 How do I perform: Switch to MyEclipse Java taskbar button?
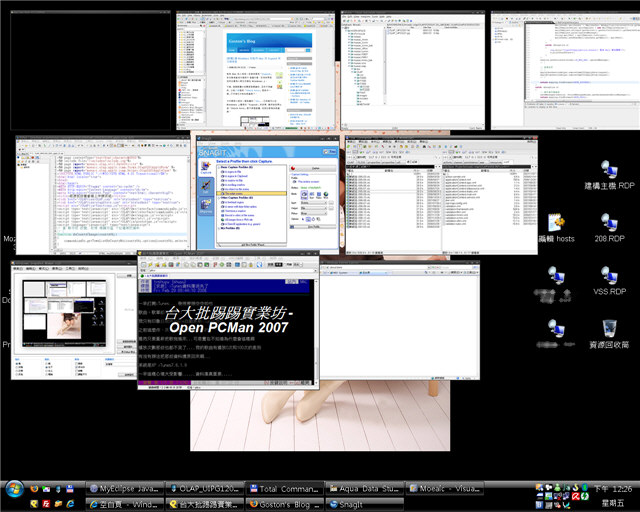pyautogui.click(x=125, y=488)
